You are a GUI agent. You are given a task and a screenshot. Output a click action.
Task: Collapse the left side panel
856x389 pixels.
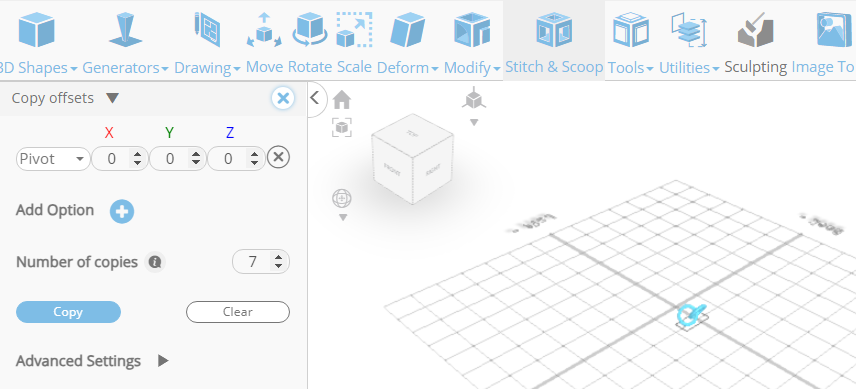point(315,98)
